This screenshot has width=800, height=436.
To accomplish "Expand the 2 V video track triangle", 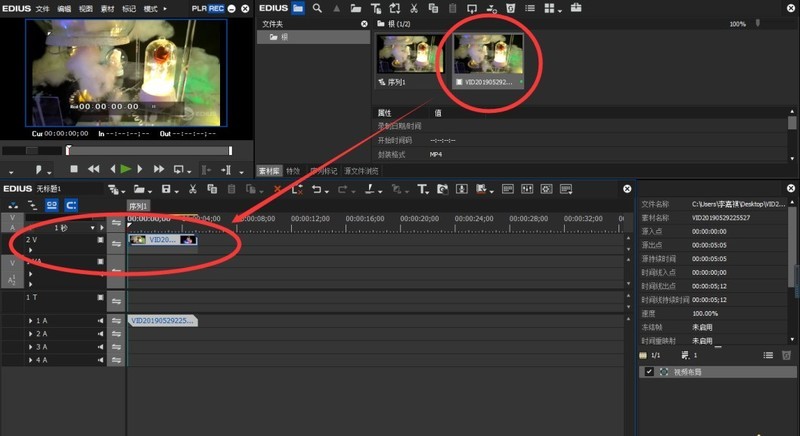I will pyautogui.click(x=30, y=250).
